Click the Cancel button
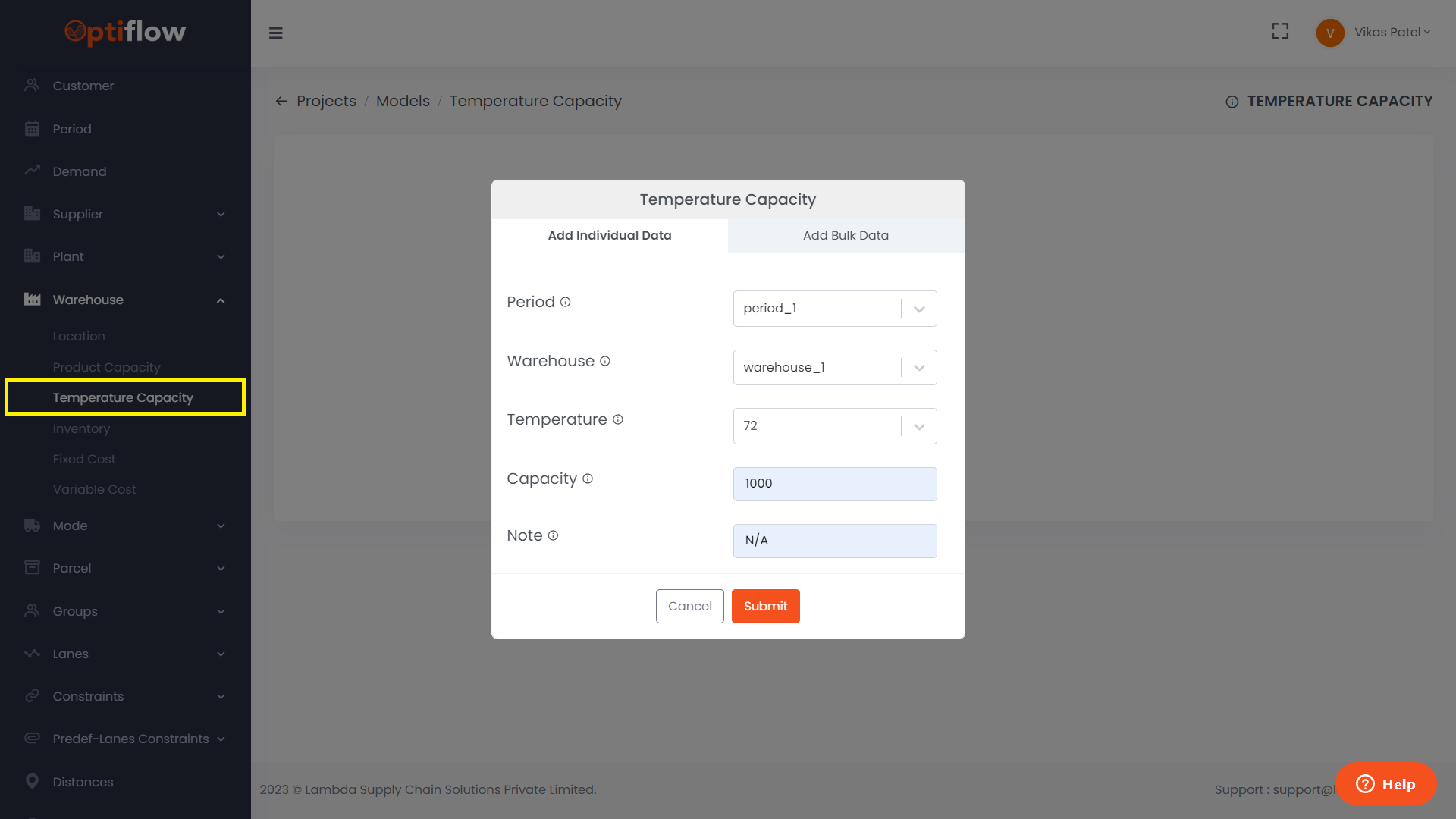This screenshot has width=1456, height=819. click(x=689, y=606)
